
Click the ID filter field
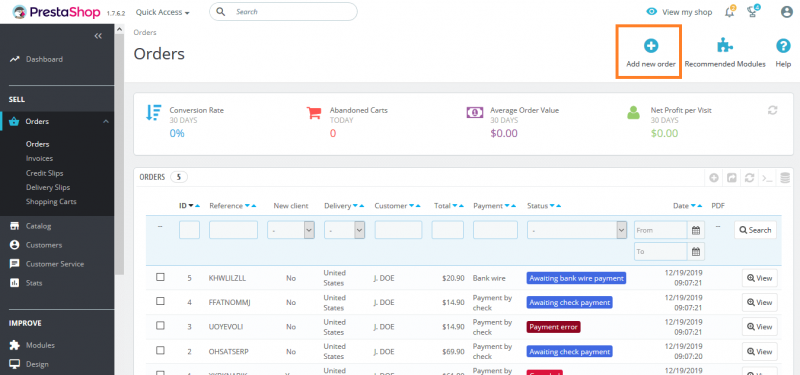click(x=189, y=230)
